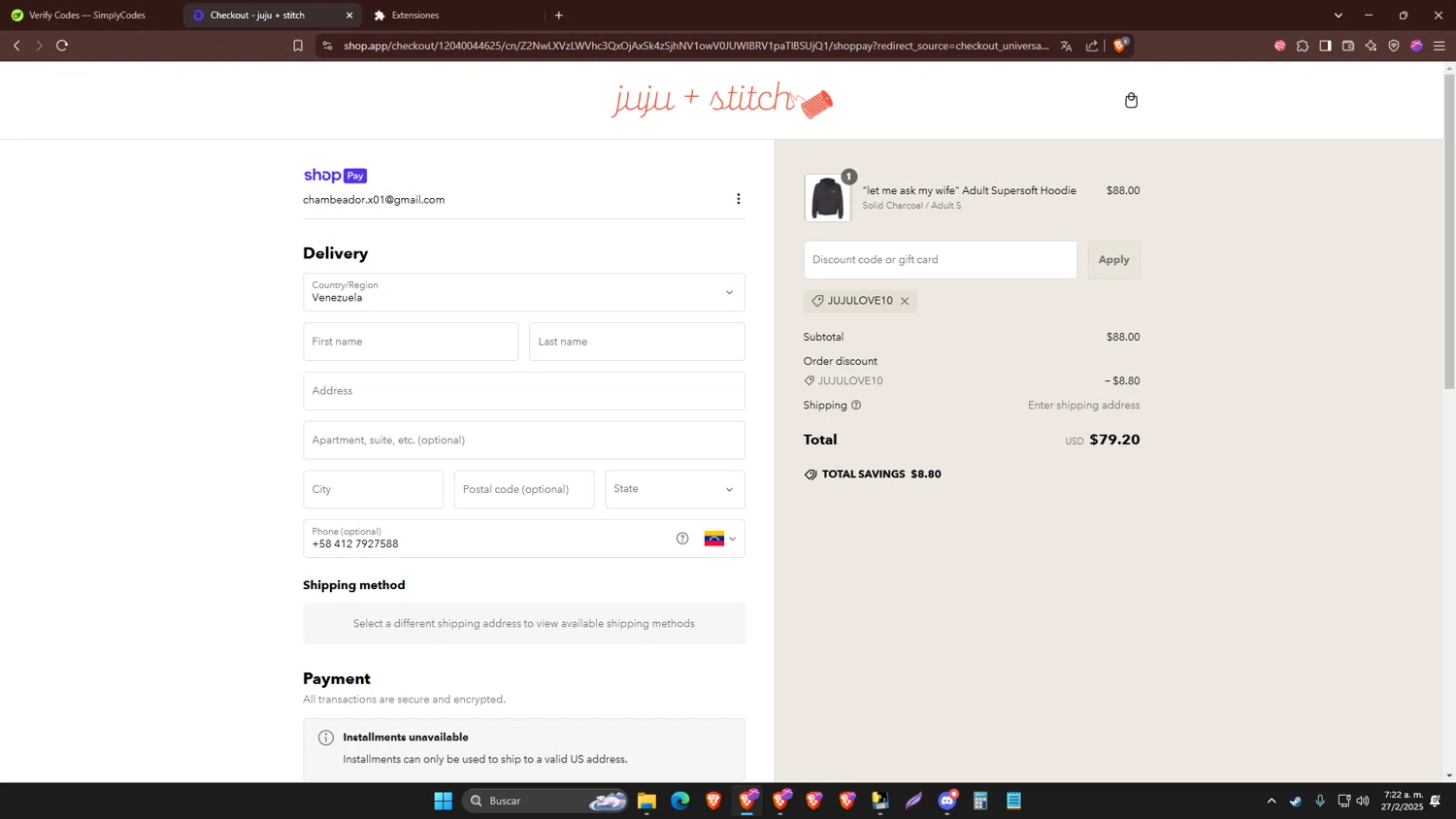
Task: Open Microsoft Edge from the taskbar
Action: click(x=679, y=801)
